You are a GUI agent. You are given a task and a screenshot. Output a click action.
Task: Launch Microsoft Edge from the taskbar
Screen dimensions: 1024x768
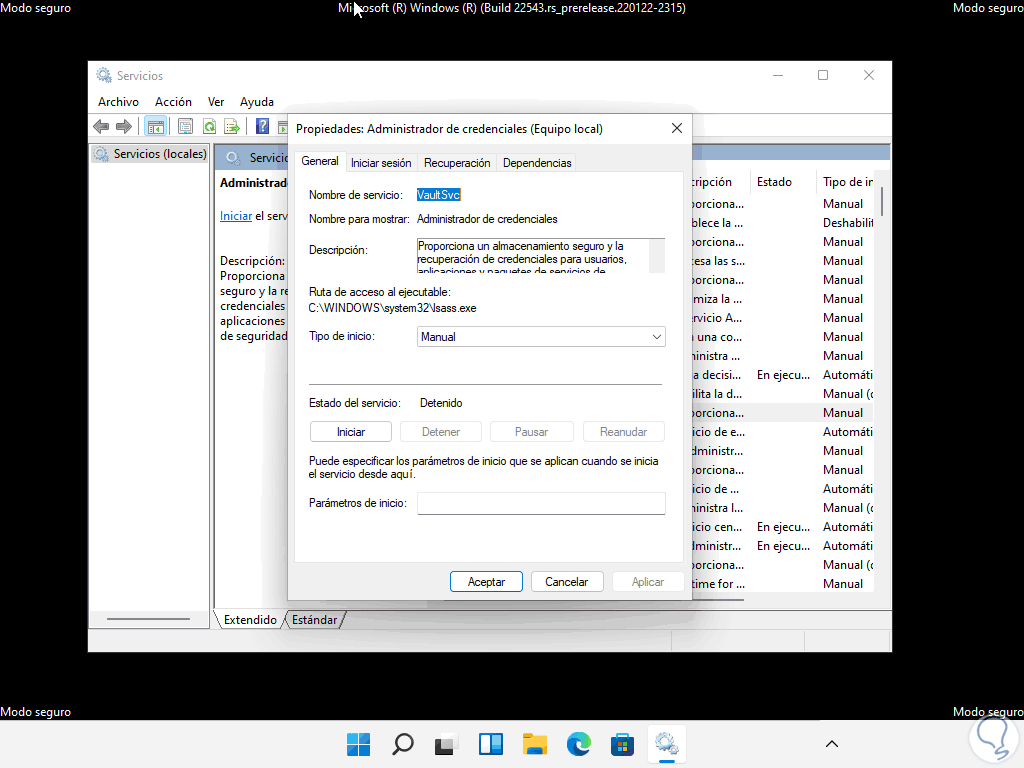579,744
